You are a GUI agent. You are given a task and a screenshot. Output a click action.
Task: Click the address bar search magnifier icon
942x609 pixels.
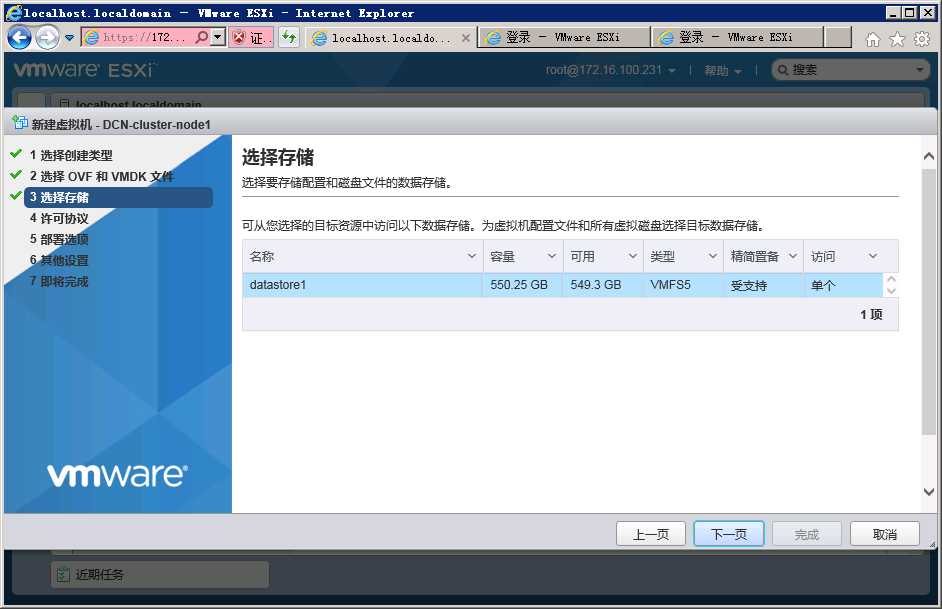202,37
